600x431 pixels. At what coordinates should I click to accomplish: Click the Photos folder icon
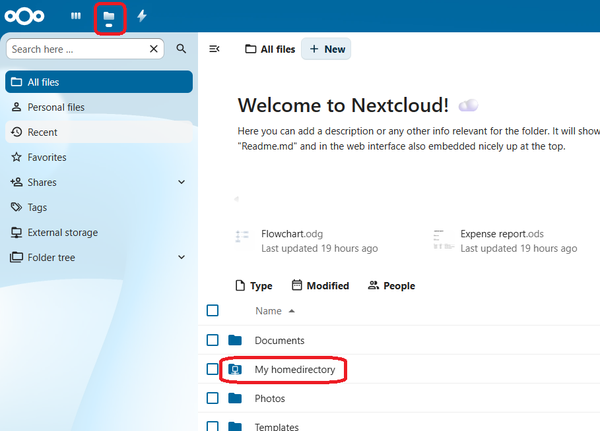click(x=235, y=398)
